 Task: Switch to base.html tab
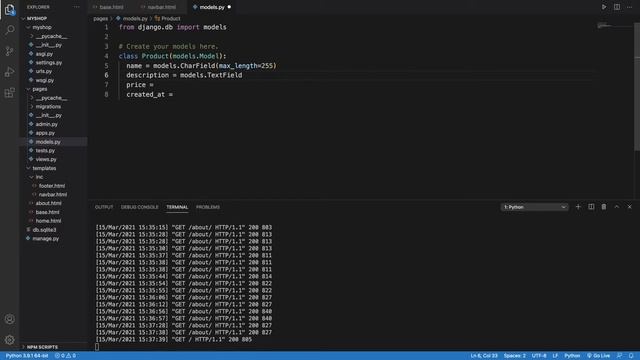click(x=111, y=7)
